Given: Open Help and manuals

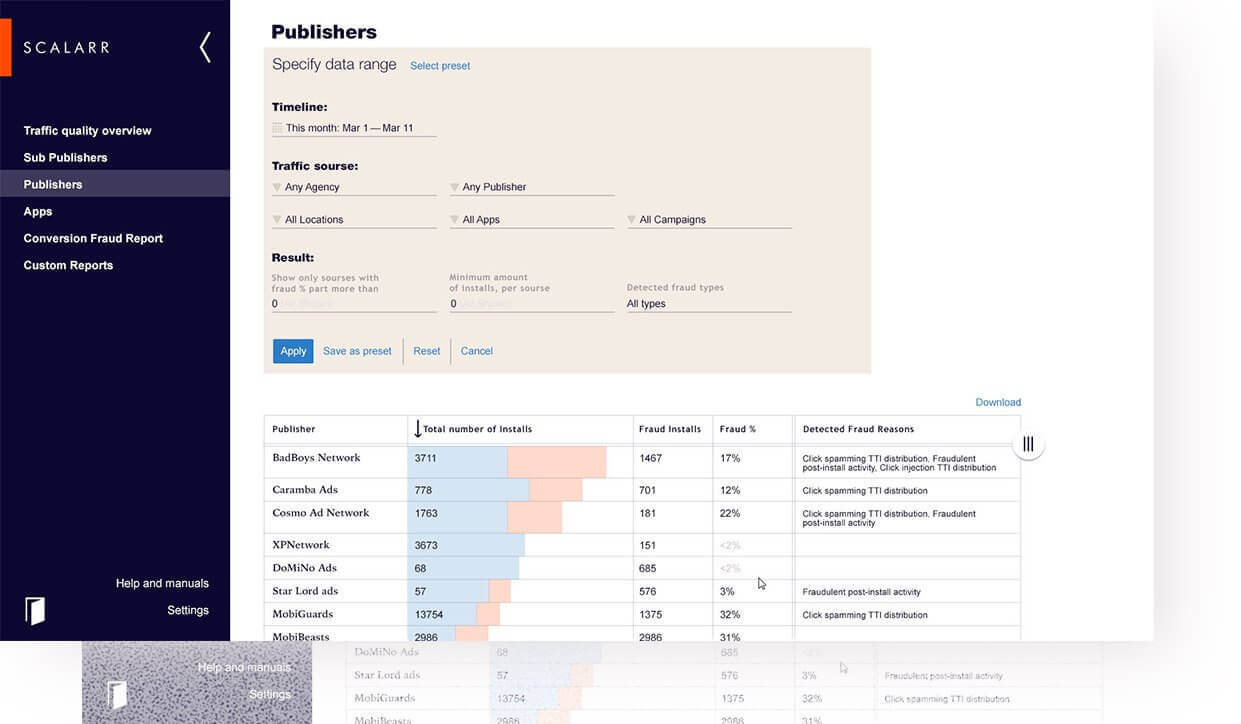Looking at the screenshot, I should click(x=162, y=584).
